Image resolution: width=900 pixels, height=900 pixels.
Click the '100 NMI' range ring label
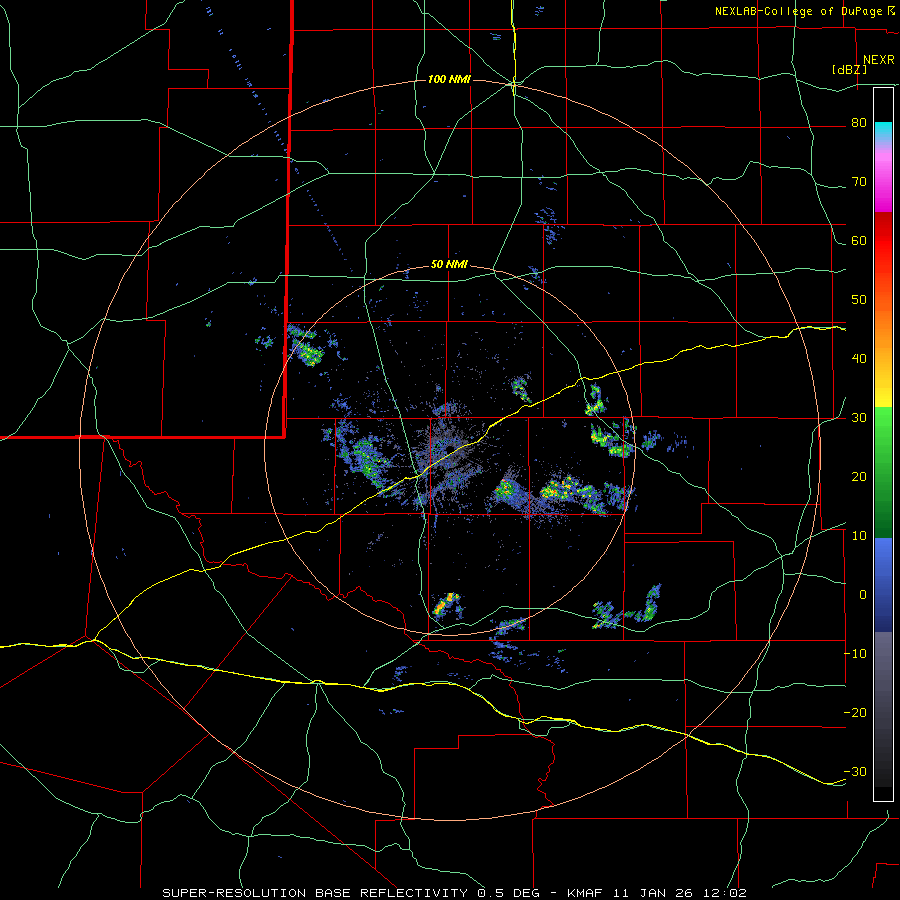(449, 79)
